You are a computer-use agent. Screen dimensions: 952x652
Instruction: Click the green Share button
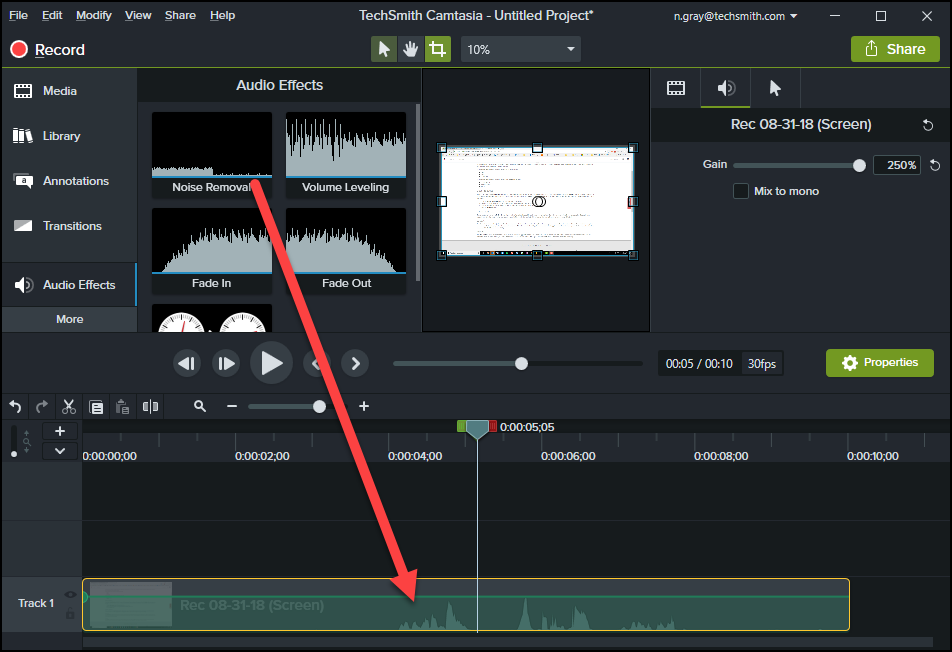pyautogui.click(x=895, y=49)
